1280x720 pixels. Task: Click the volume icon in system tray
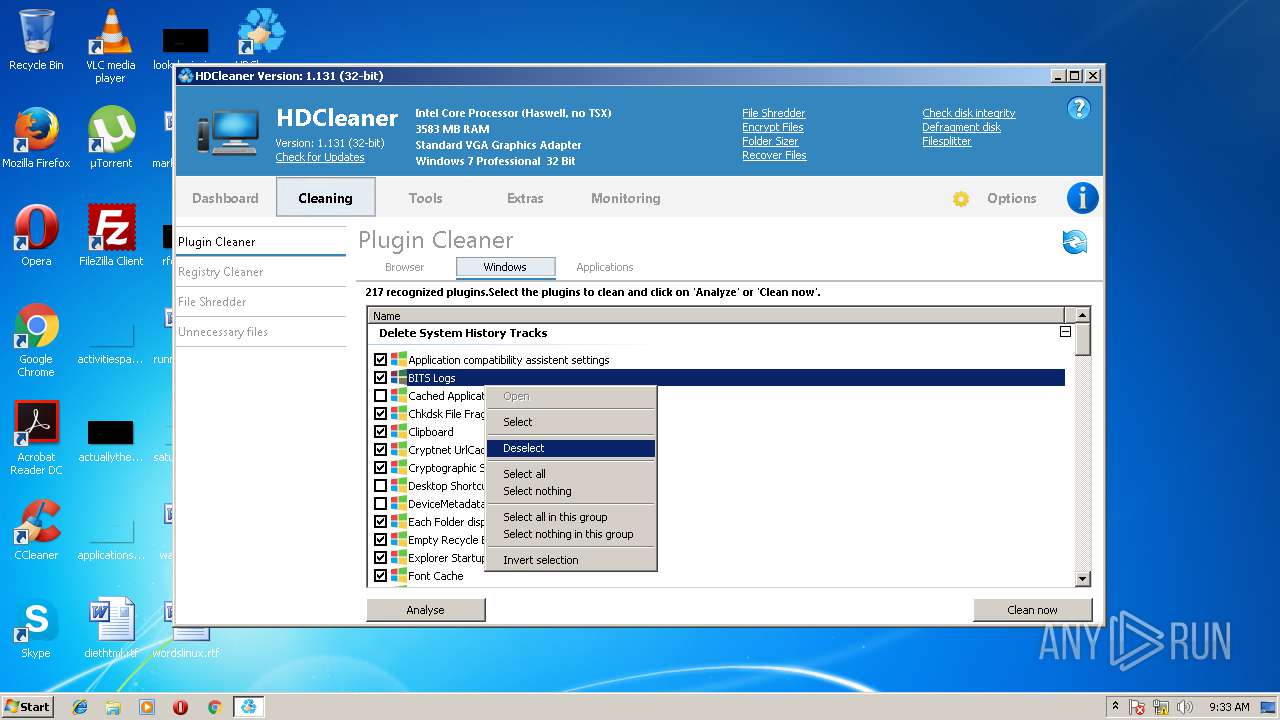click(x=1186, y=707)
